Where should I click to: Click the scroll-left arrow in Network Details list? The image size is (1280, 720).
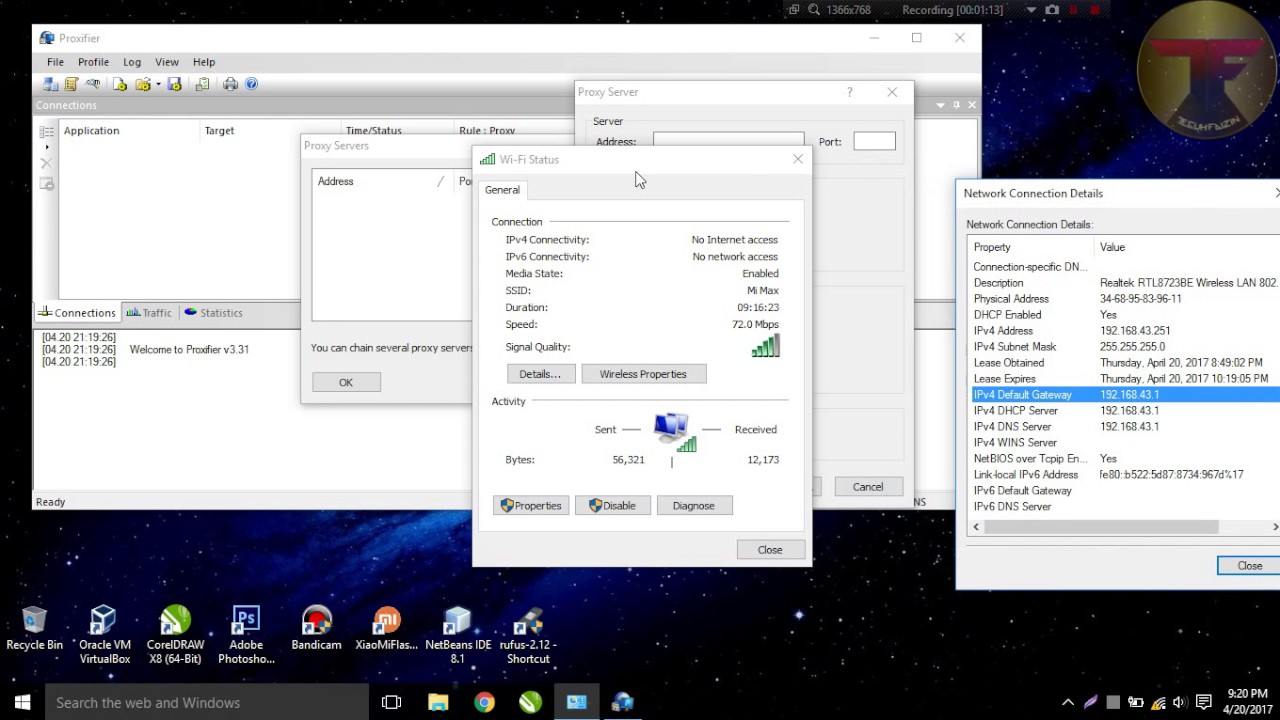click(x=976, y=527)
